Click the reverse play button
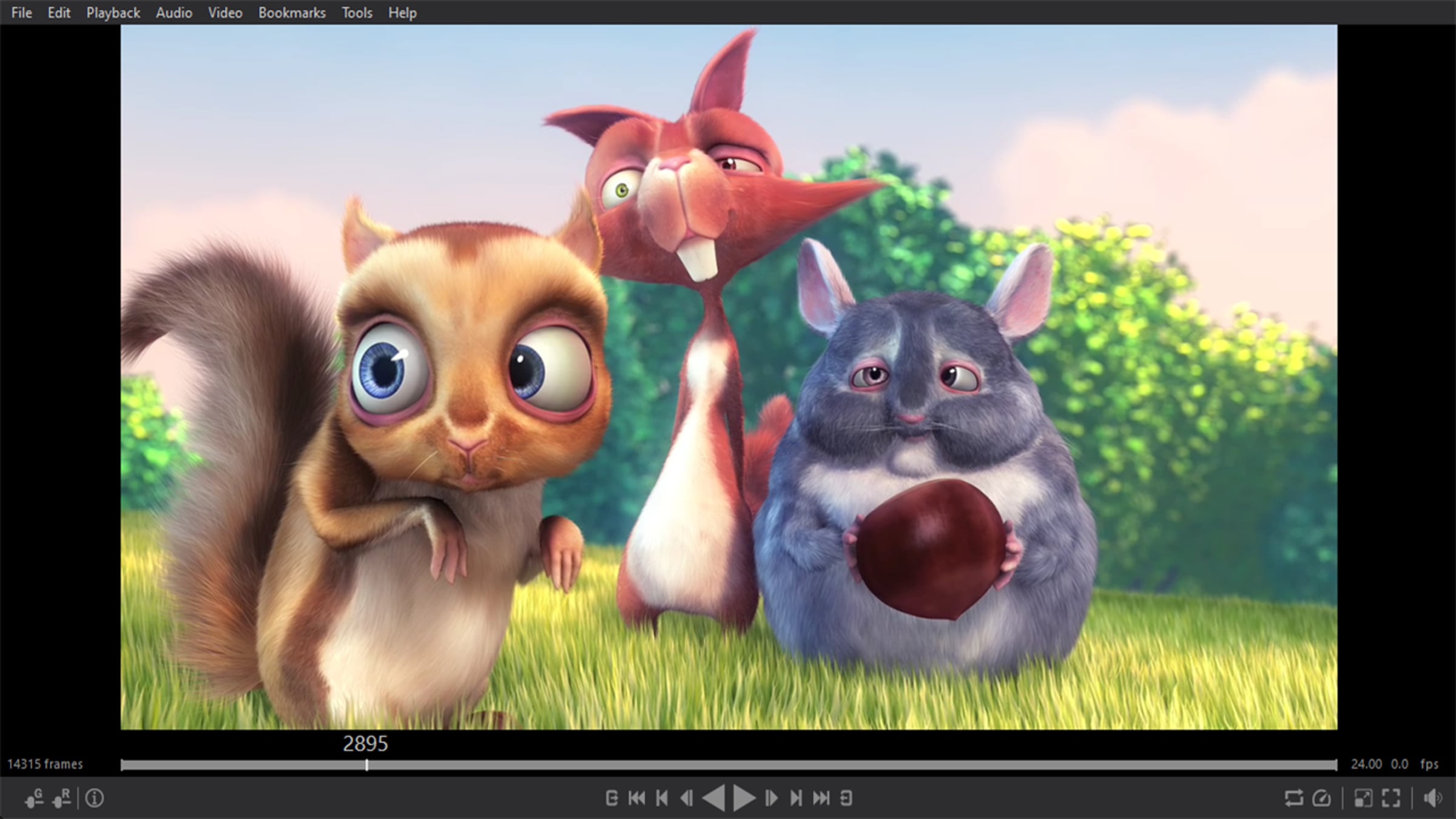The width and height of the screenshot is (1456, 819). tap(714, 798)
